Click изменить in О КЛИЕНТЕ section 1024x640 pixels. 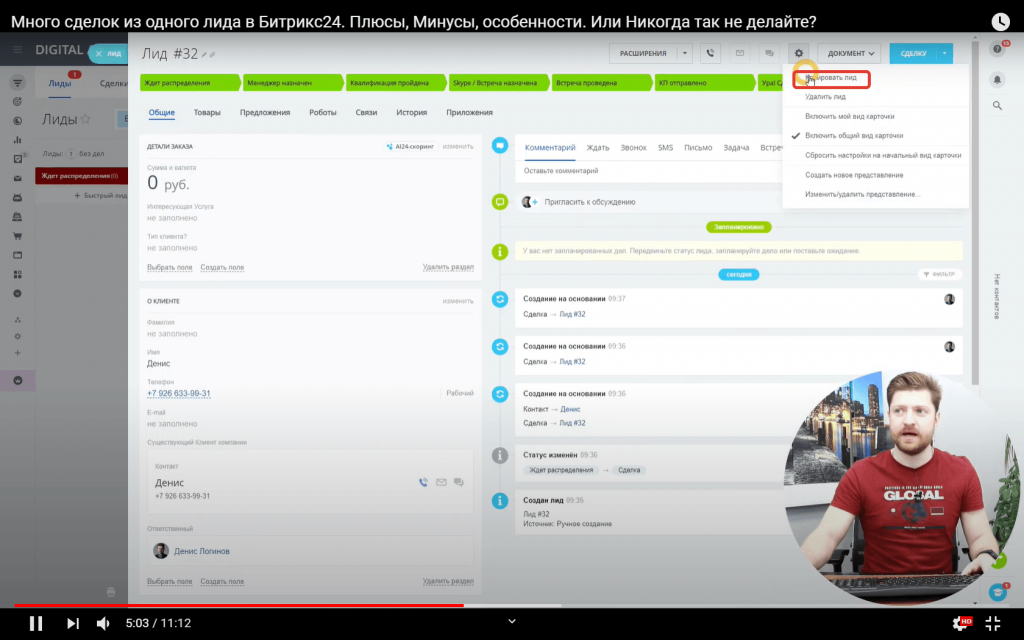pyautogui.click(x=458, y=301)
